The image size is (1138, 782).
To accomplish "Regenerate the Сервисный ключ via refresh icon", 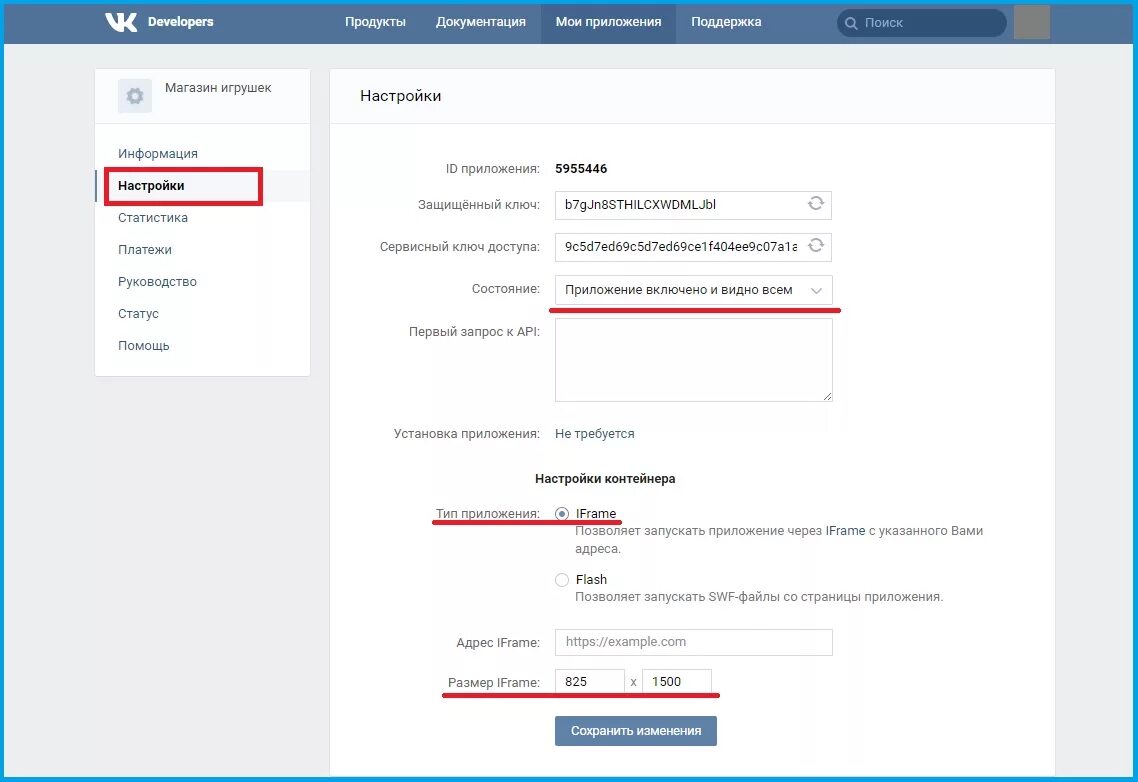I will tap(817, 246).
